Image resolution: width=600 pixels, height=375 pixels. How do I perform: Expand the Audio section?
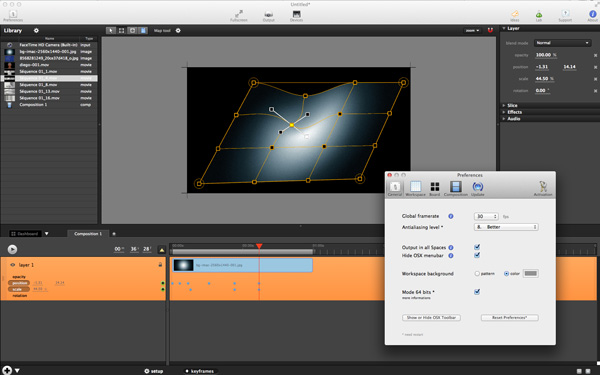(513, 119)
